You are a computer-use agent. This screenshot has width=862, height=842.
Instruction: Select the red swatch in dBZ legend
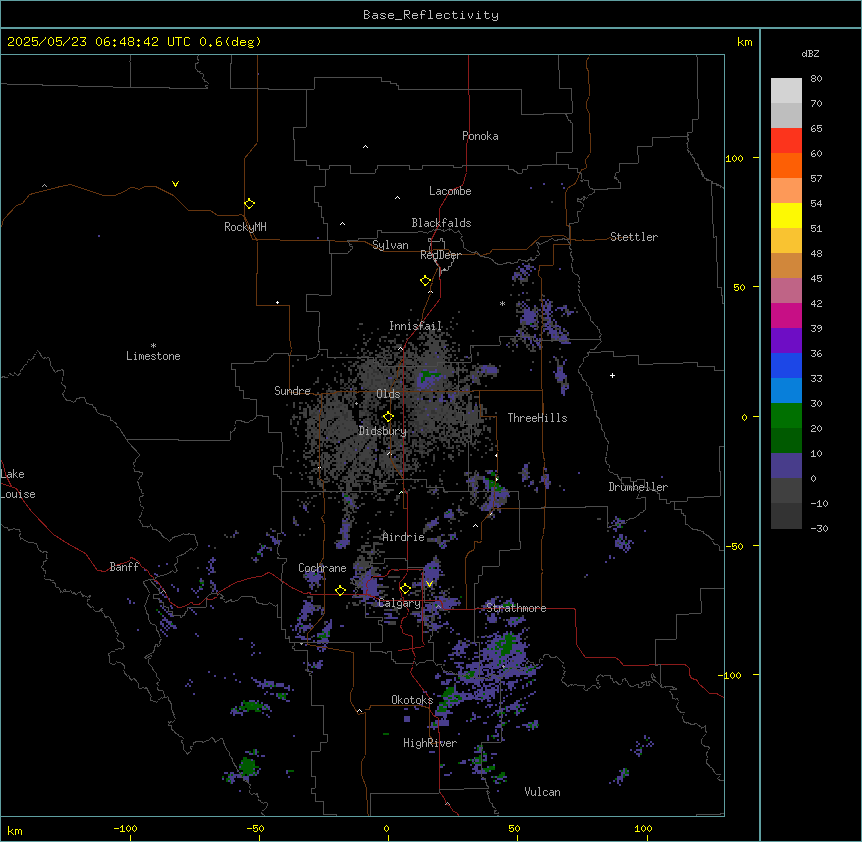786,141
